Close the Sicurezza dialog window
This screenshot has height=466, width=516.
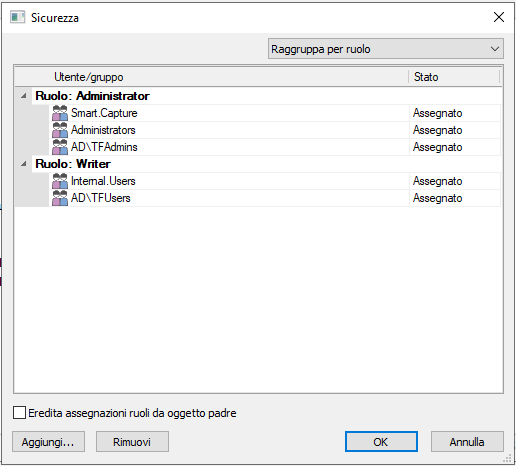[x=499, y=17]
